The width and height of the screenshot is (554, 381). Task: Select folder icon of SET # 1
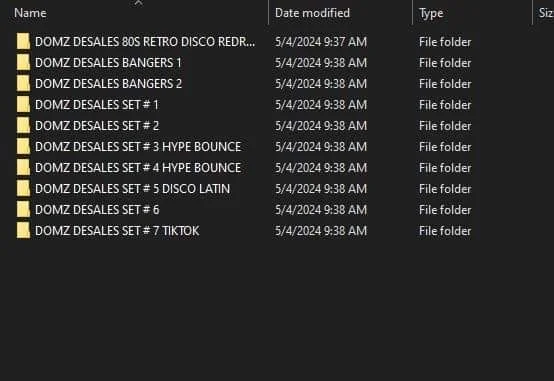coord(23,105)
